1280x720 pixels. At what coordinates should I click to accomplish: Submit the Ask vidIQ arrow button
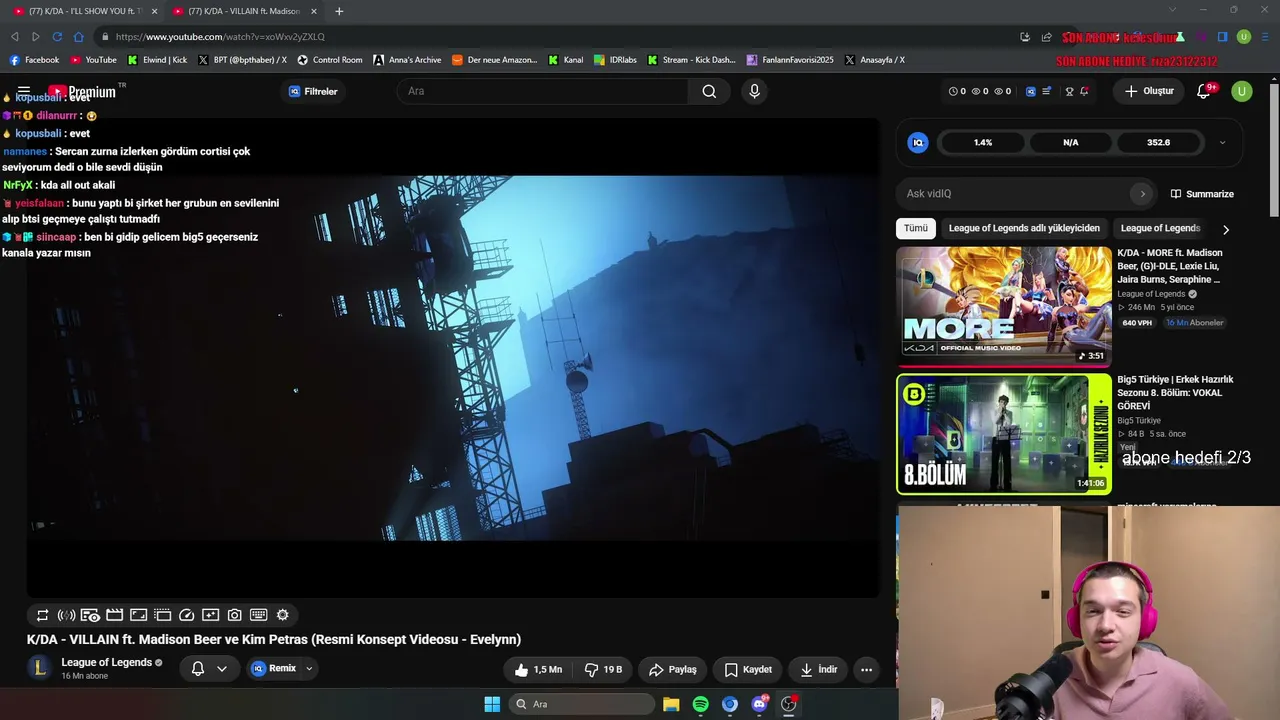click(x=1142, y=194)
